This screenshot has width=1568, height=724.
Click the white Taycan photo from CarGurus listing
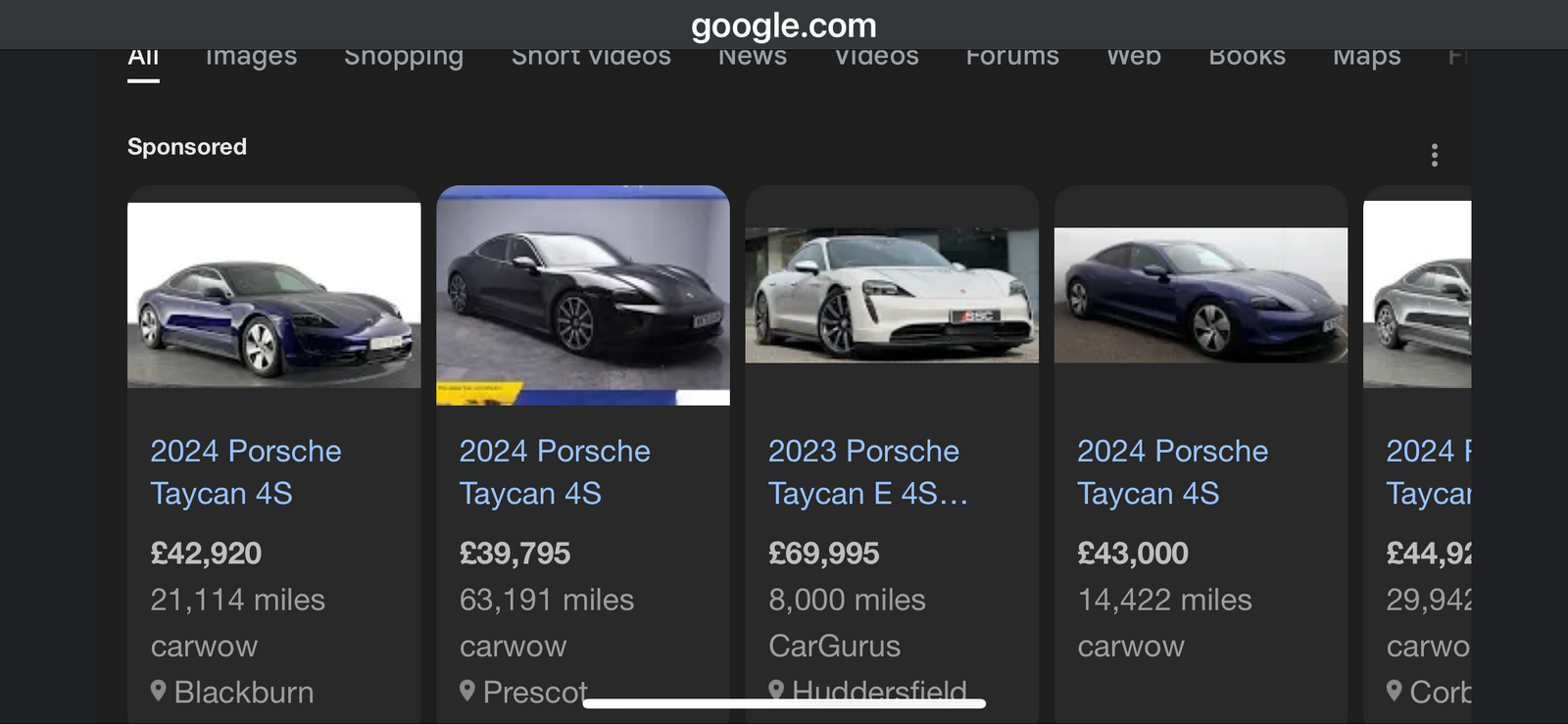892,295
